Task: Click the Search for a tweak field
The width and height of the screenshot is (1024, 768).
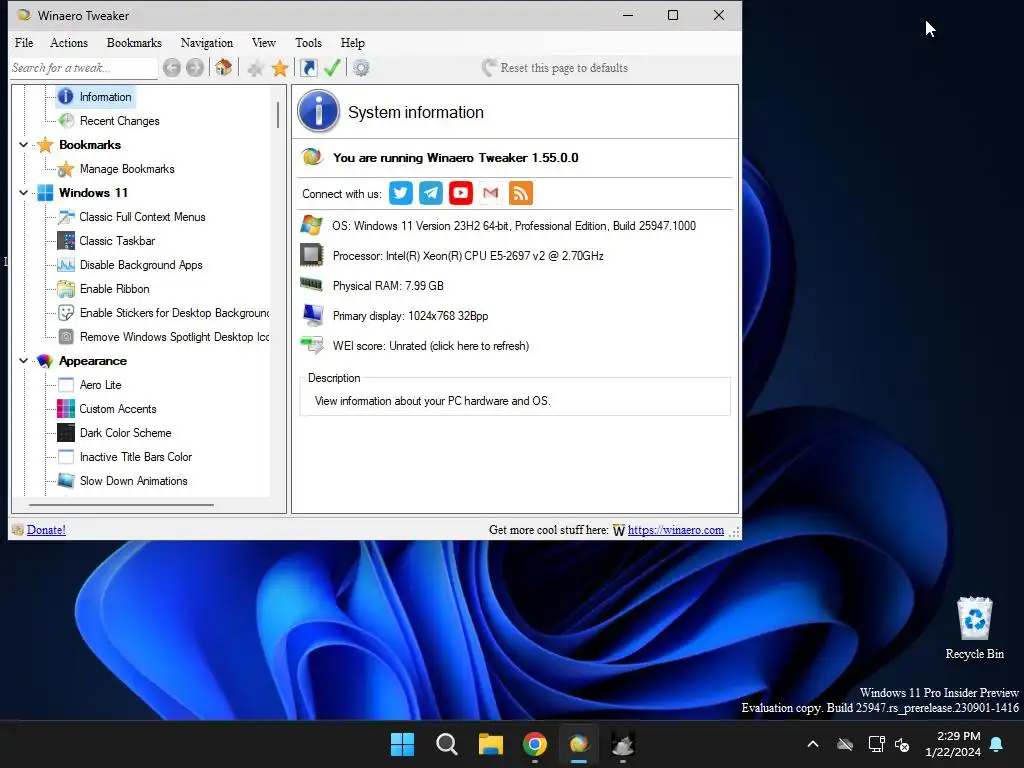Action: tap(84, 68)
